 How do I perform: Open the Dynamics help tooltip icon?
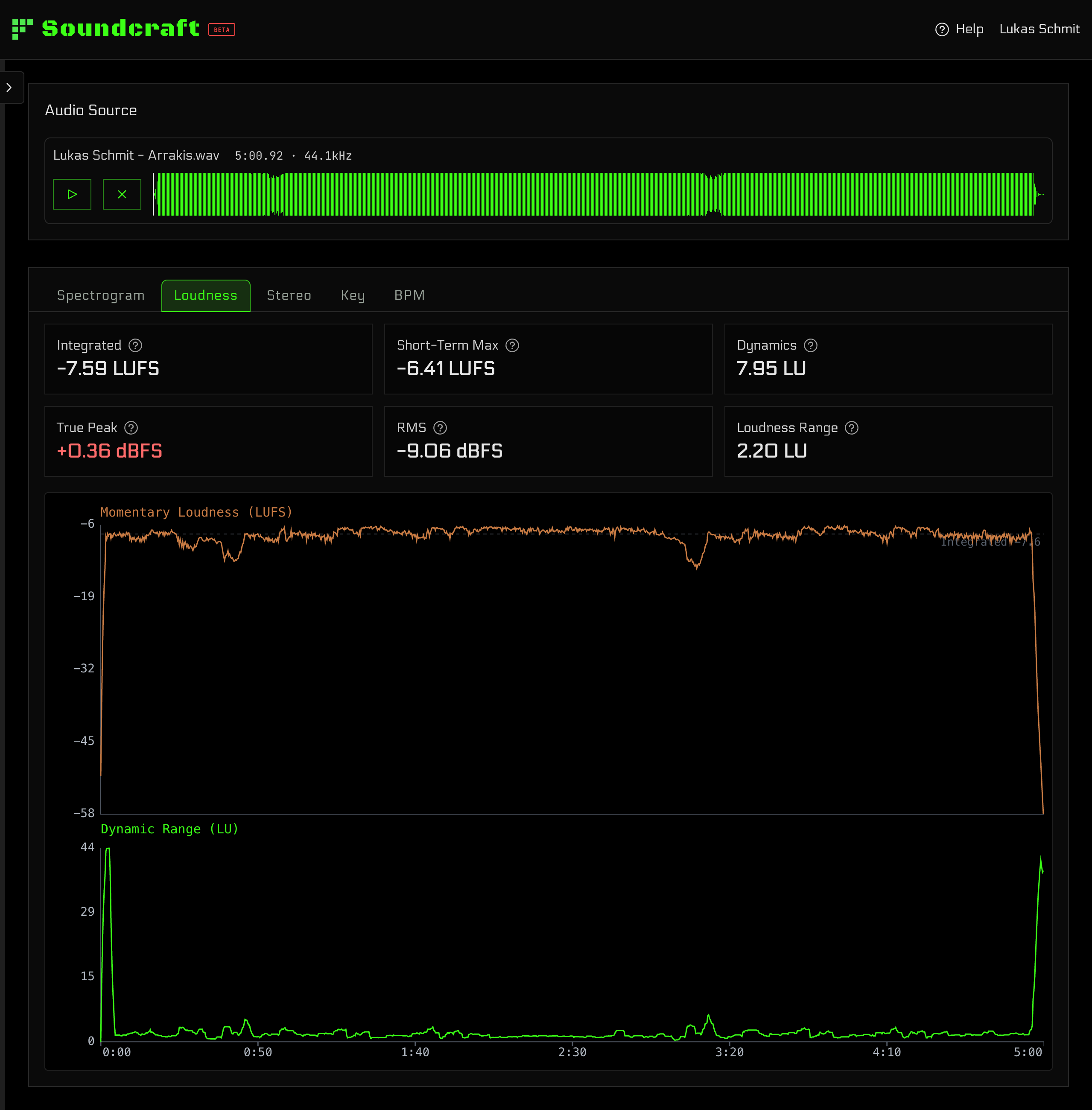(x=810, y=345)
